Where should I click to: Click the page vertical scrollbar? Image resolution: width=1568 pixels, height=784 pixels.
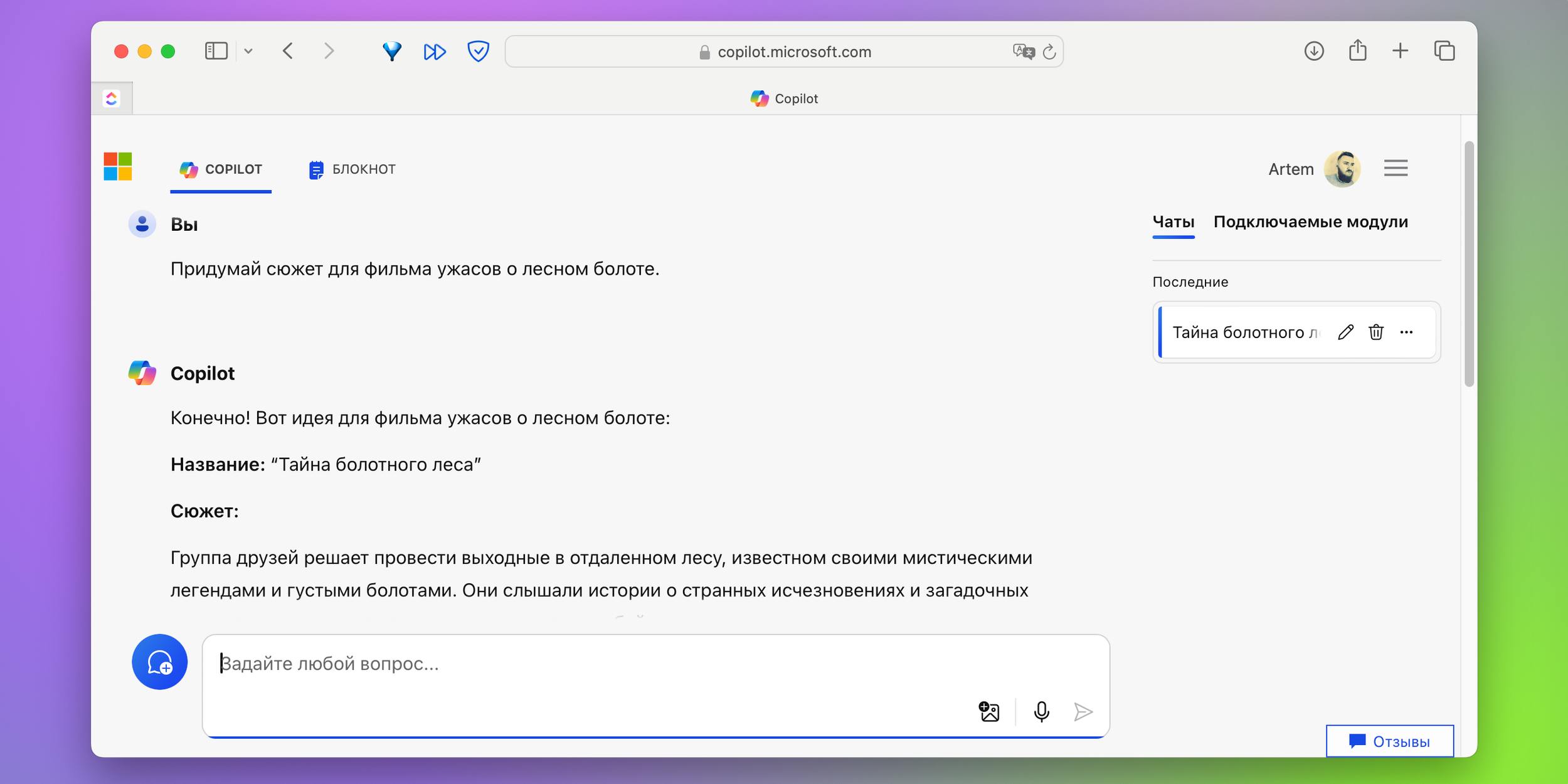click(x=1469, y=263)
